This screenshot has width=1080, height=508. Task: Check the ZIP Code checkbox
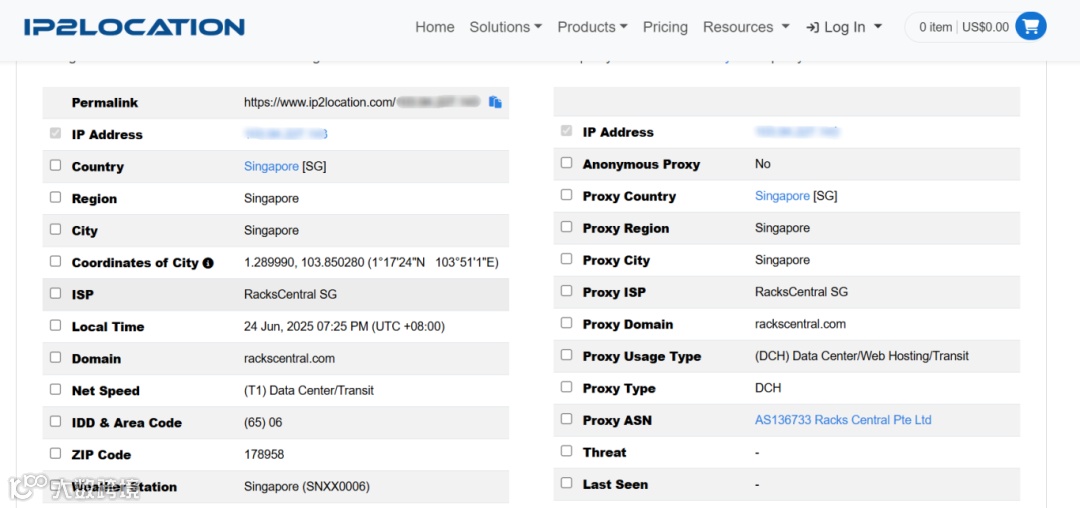(56, 454)
